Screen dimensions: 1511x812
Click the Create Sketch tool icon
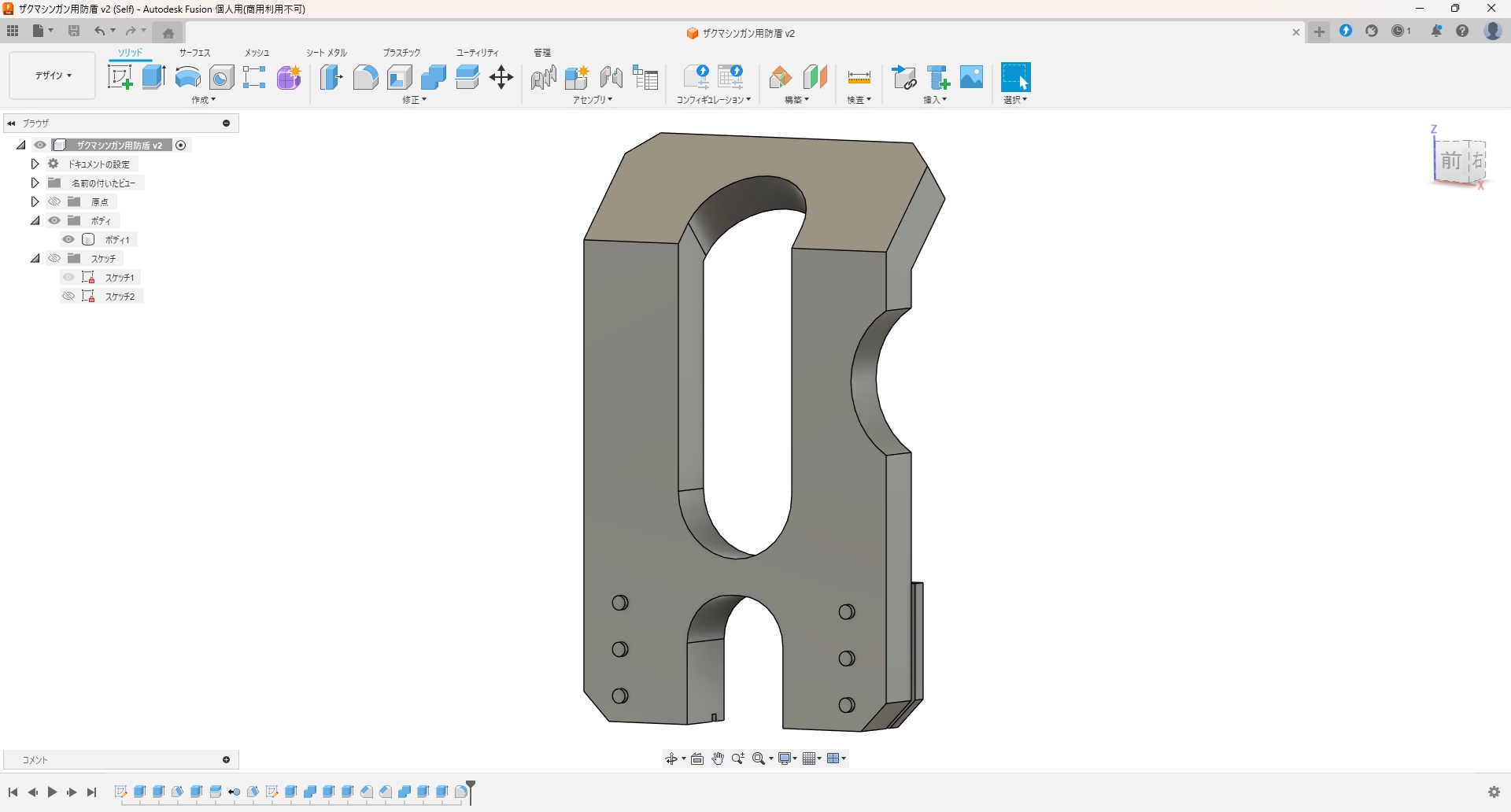point(120,77)
